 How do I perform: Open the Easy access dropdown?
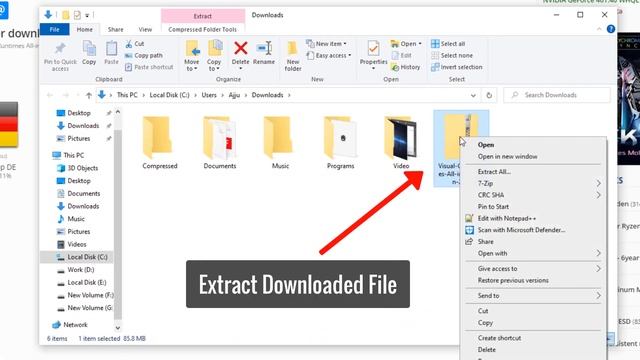(x=329, y=56)
